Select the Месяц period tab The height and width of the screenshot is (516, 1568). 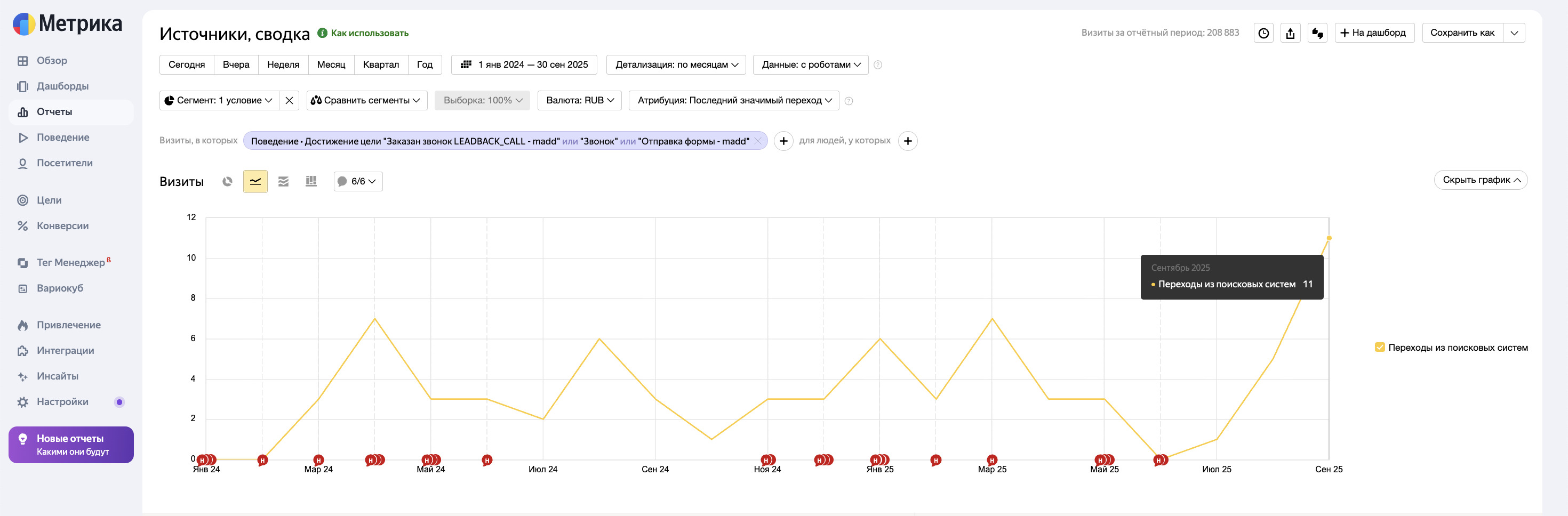[x=331, y=64]
